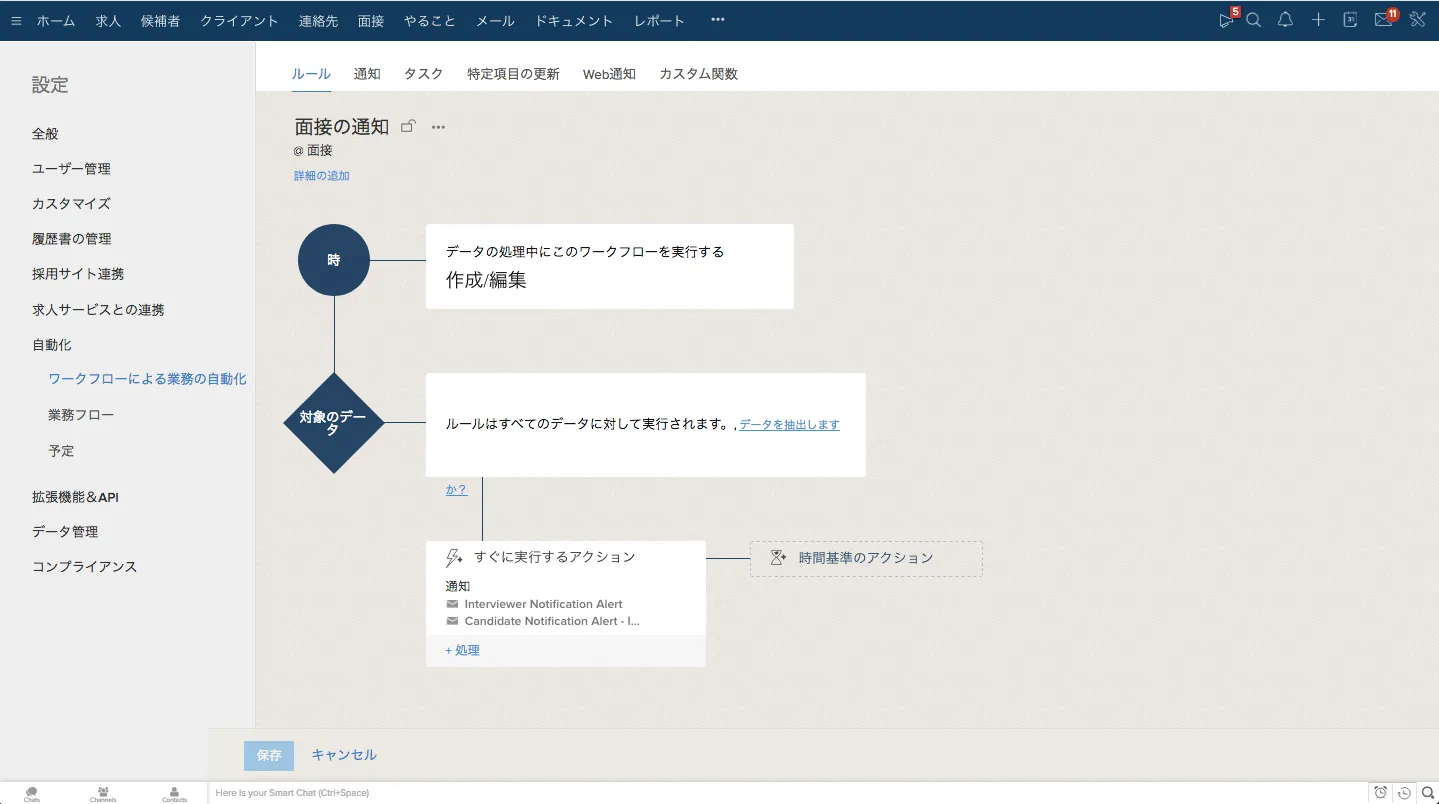
Task: Open the notifications bell icon
Action: (x=1286, y=20)
